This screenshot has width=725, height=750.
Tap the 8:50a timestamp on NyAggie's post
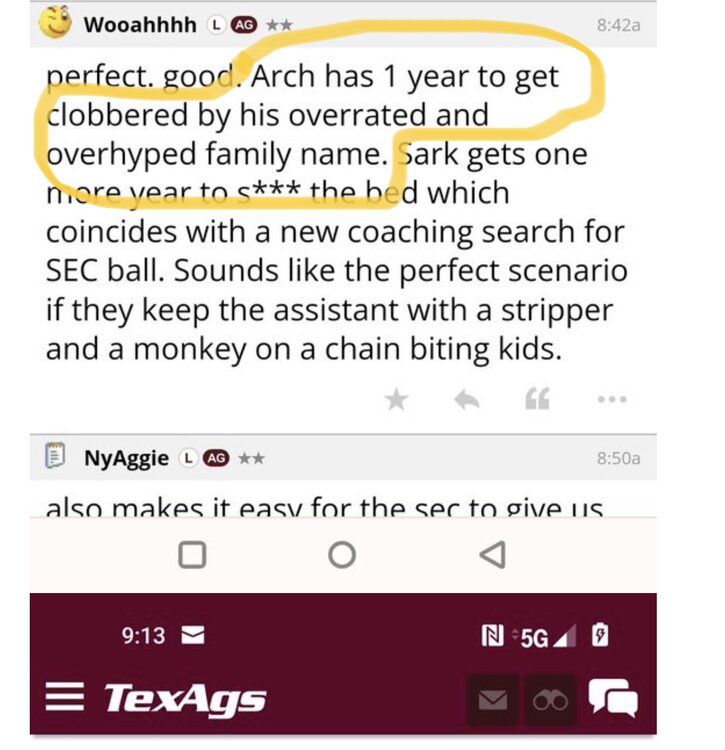618,458
